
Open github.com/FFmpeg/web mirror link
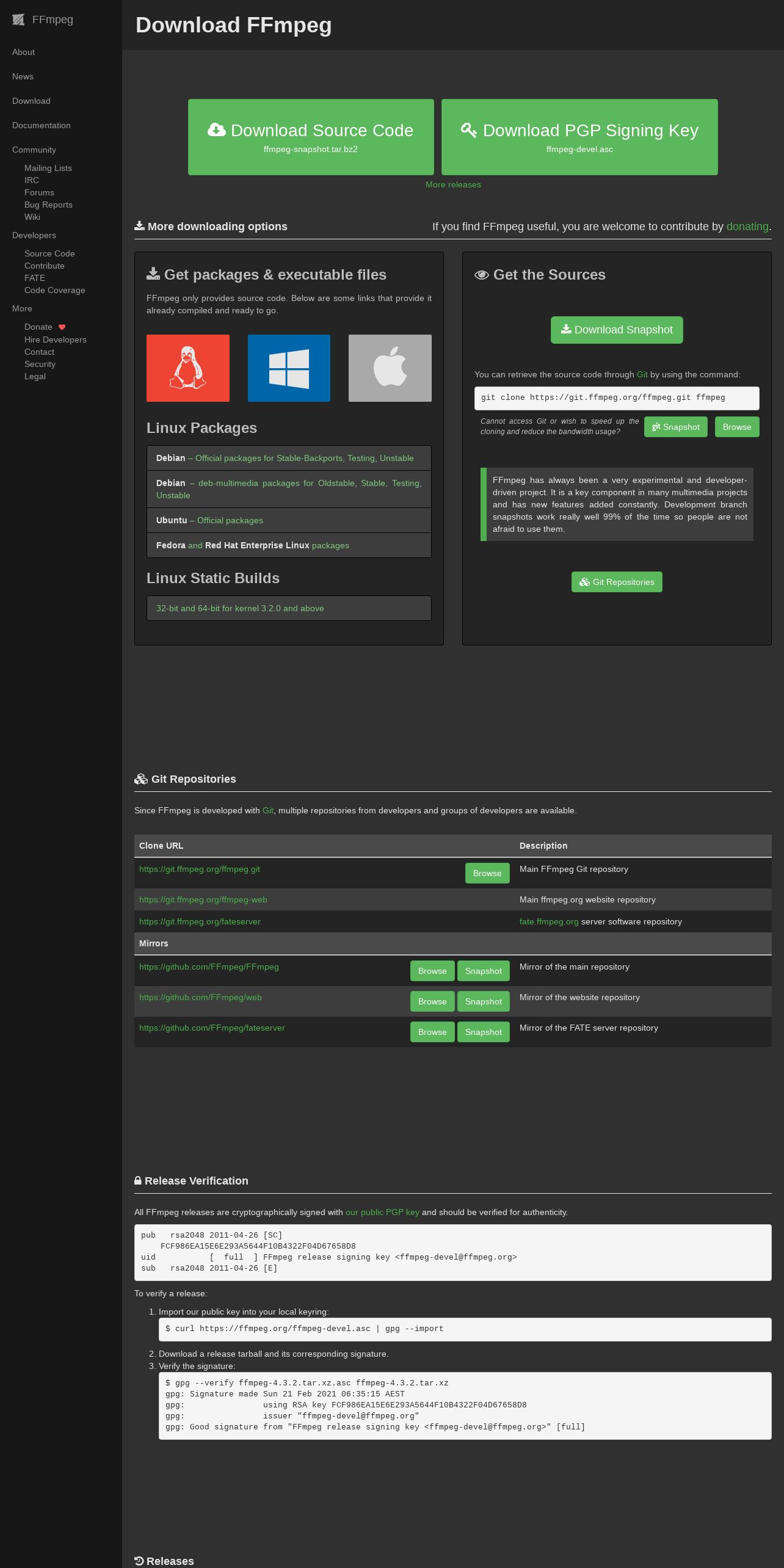click(x=200, y=997)
